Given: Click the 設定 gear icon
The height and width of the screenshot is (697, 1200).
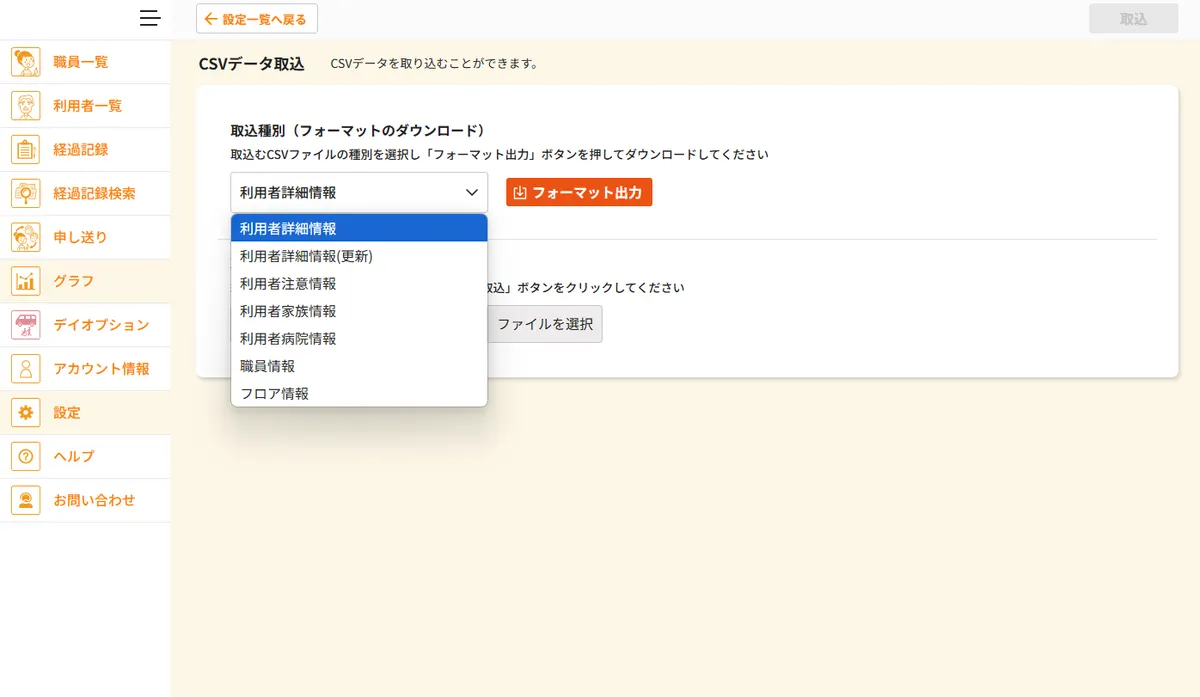Looking at the screenshot, I should (x=25, y=413).
